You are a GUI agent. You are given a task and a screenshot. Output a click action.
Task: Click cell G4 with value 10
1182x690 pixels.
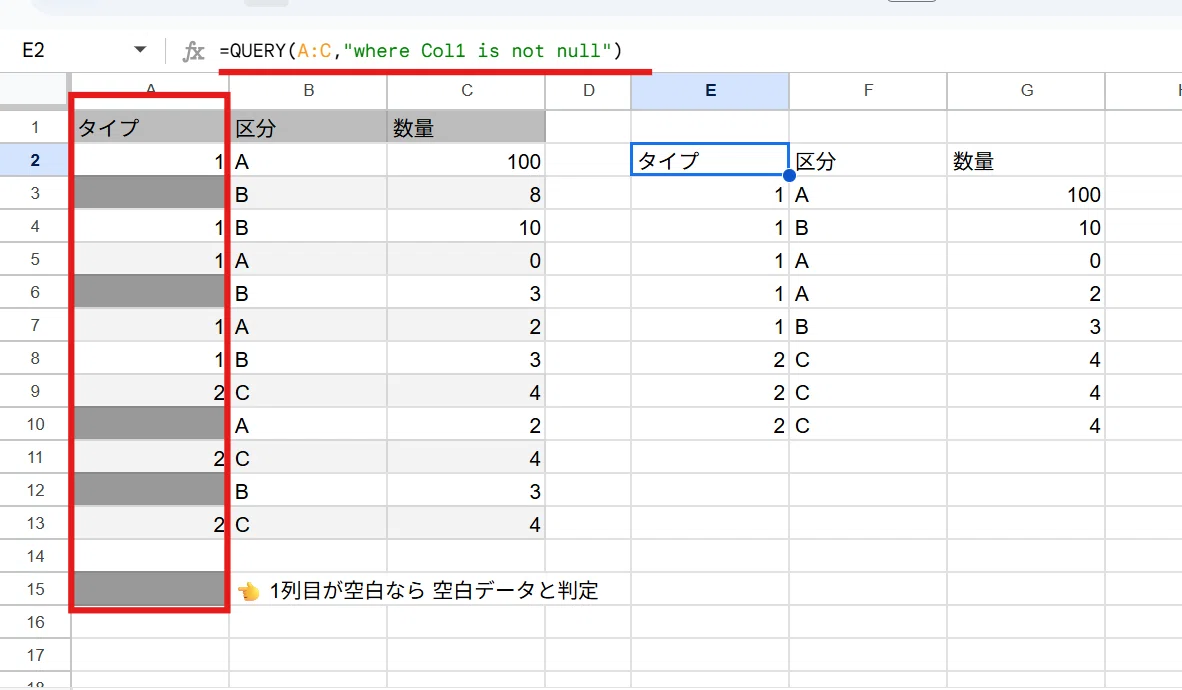click(1027, 227)
